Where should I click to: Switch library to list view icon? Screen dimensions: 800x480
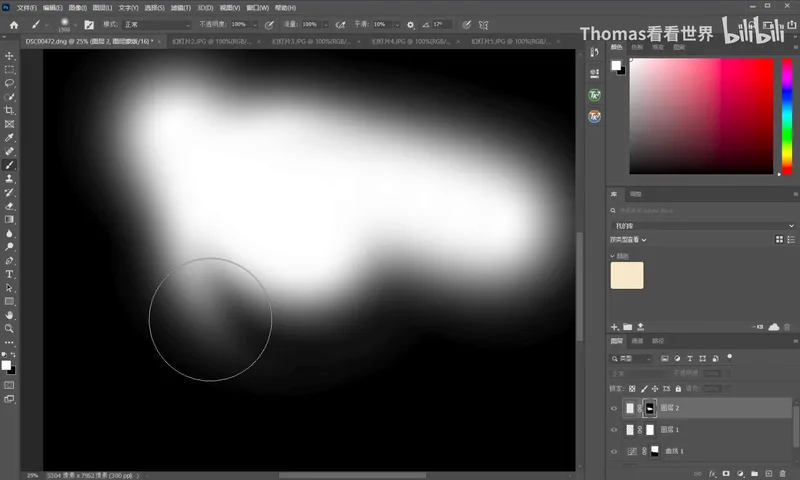click(x=791, y=239)
